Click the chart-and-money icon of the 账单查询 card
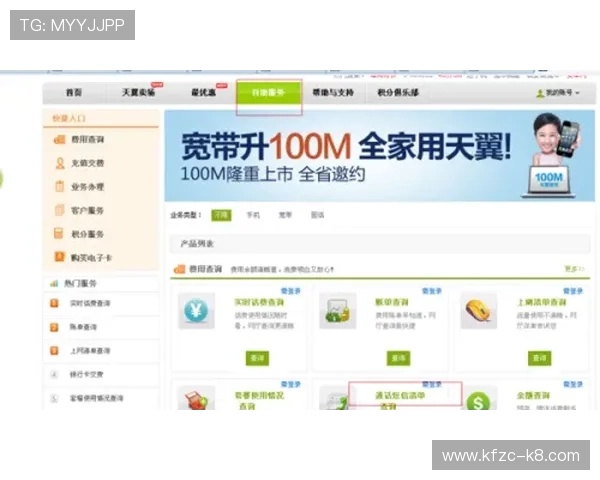 (338, 310)
